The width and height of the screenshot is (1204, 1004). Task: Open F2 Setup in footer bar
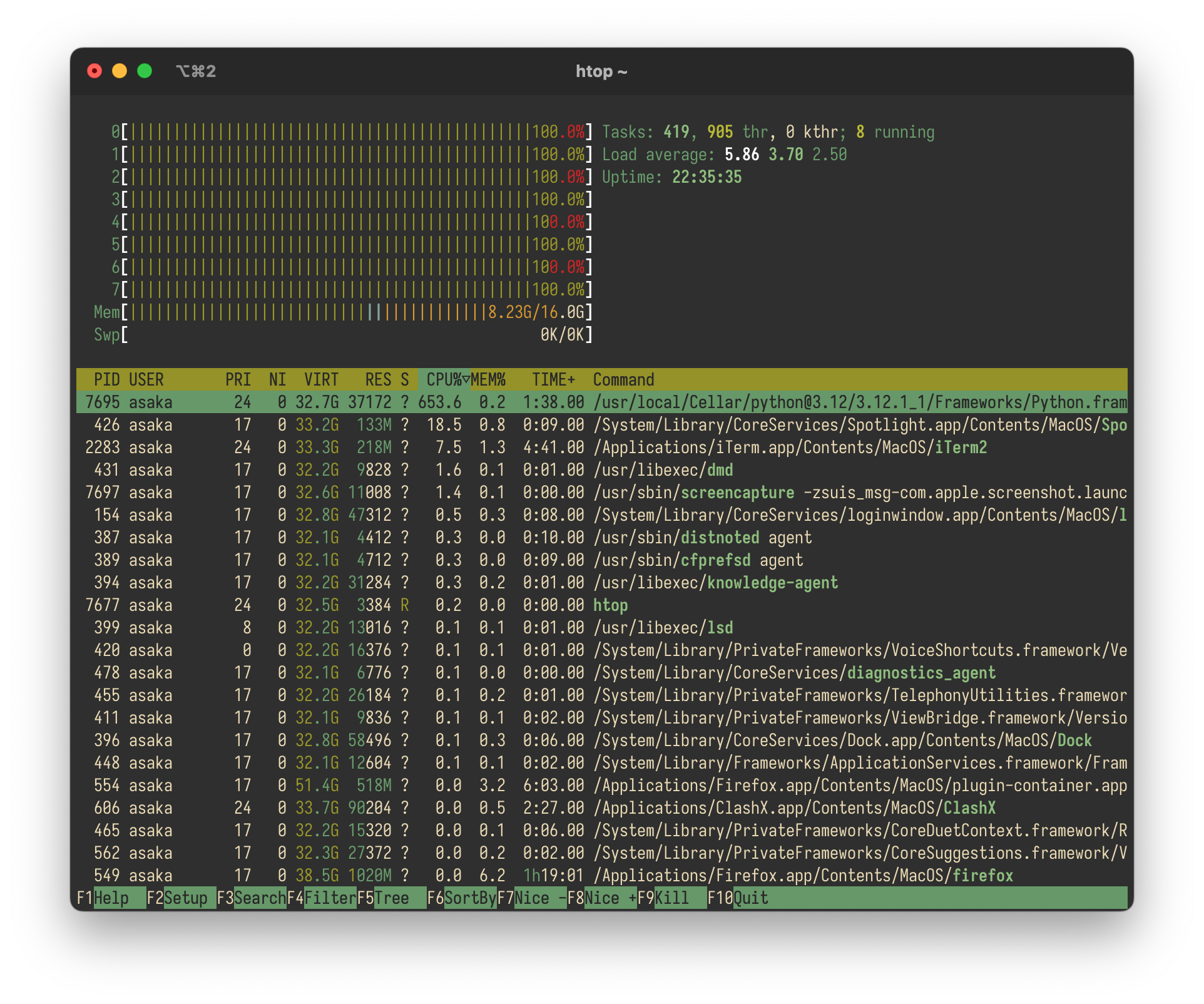(x=185, y=898)
